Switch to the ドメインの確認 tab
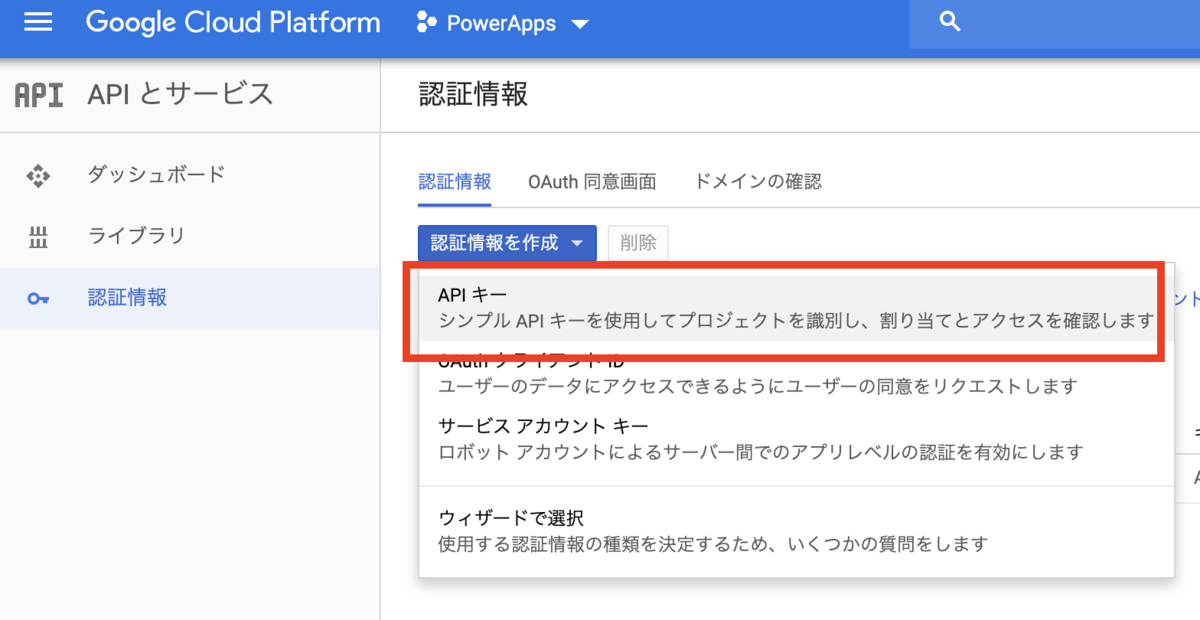The width and height of the screenshot is (1200, 620). (x=757, y=182)
